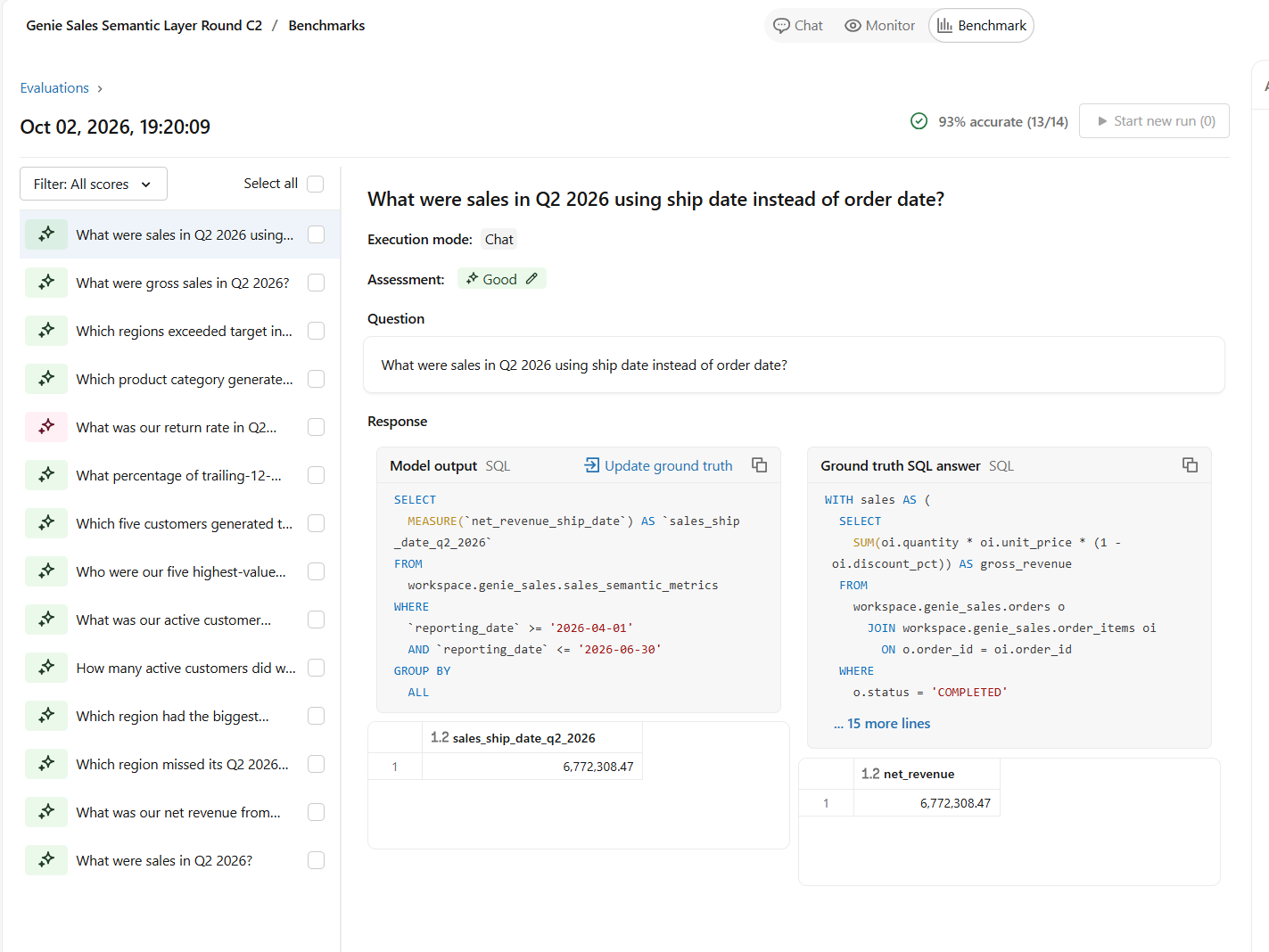Check box for 'What were sales in Q2 2026 using...'
This screenshot has width=1269, height=952.
click(x=316, y=234)
